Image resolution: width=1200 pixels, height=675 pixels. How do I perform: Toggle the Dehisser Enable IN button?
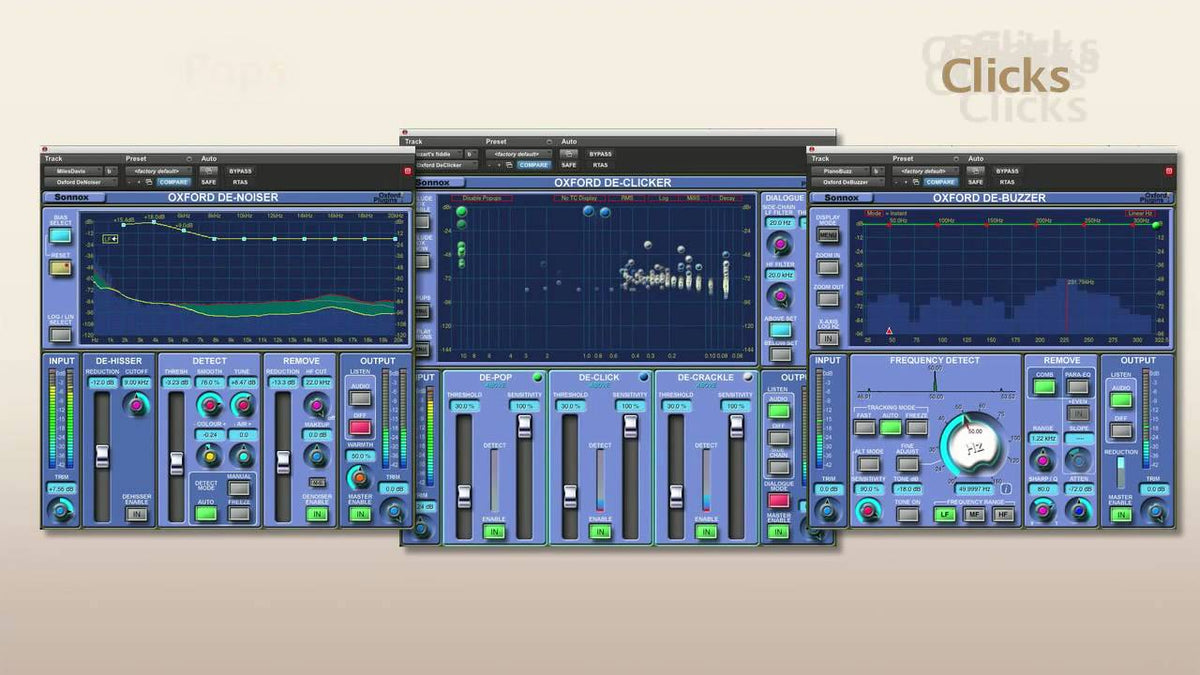(136, 514)
